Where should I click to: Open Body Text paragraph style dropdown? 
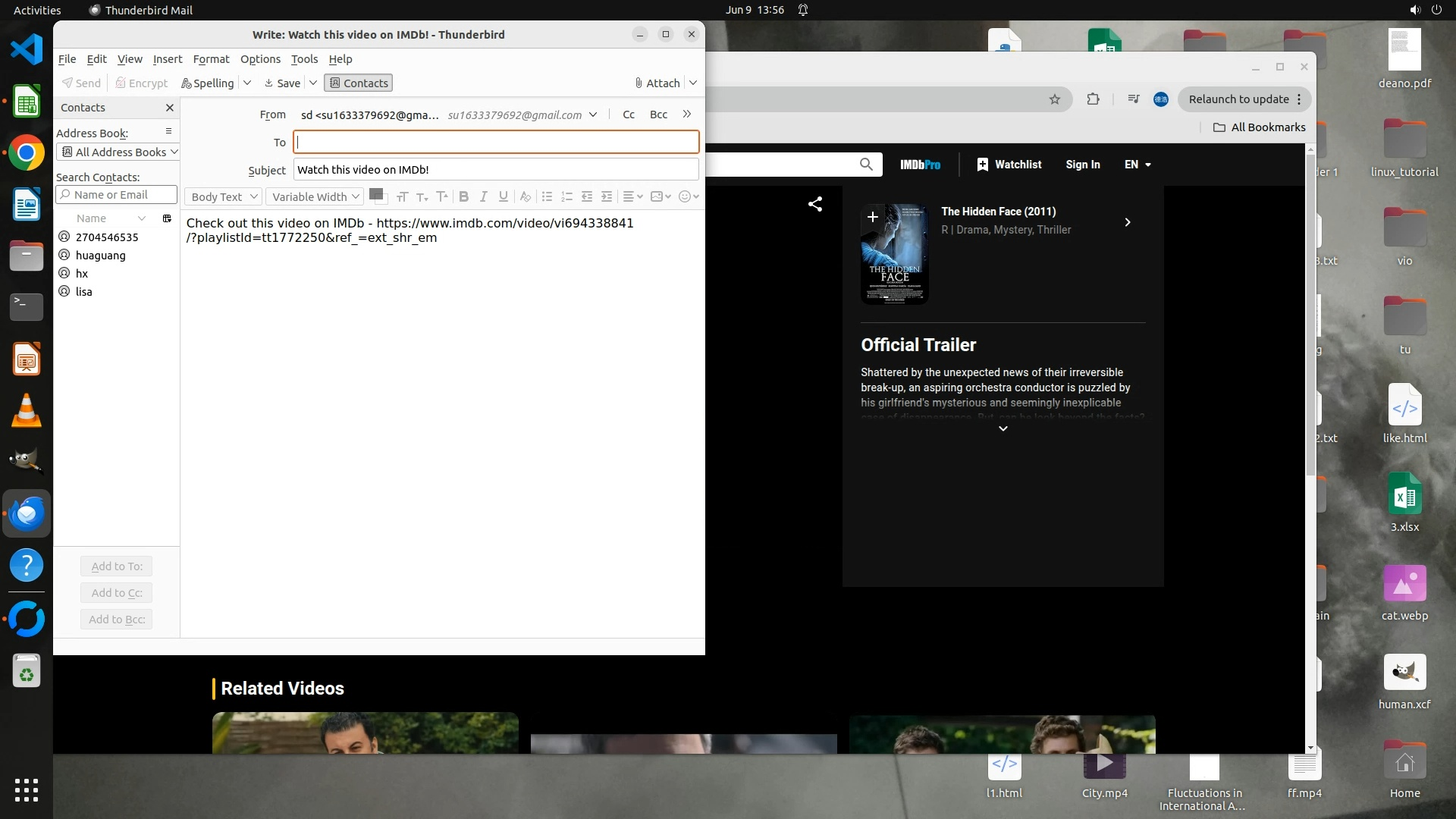tap(224, 196)
